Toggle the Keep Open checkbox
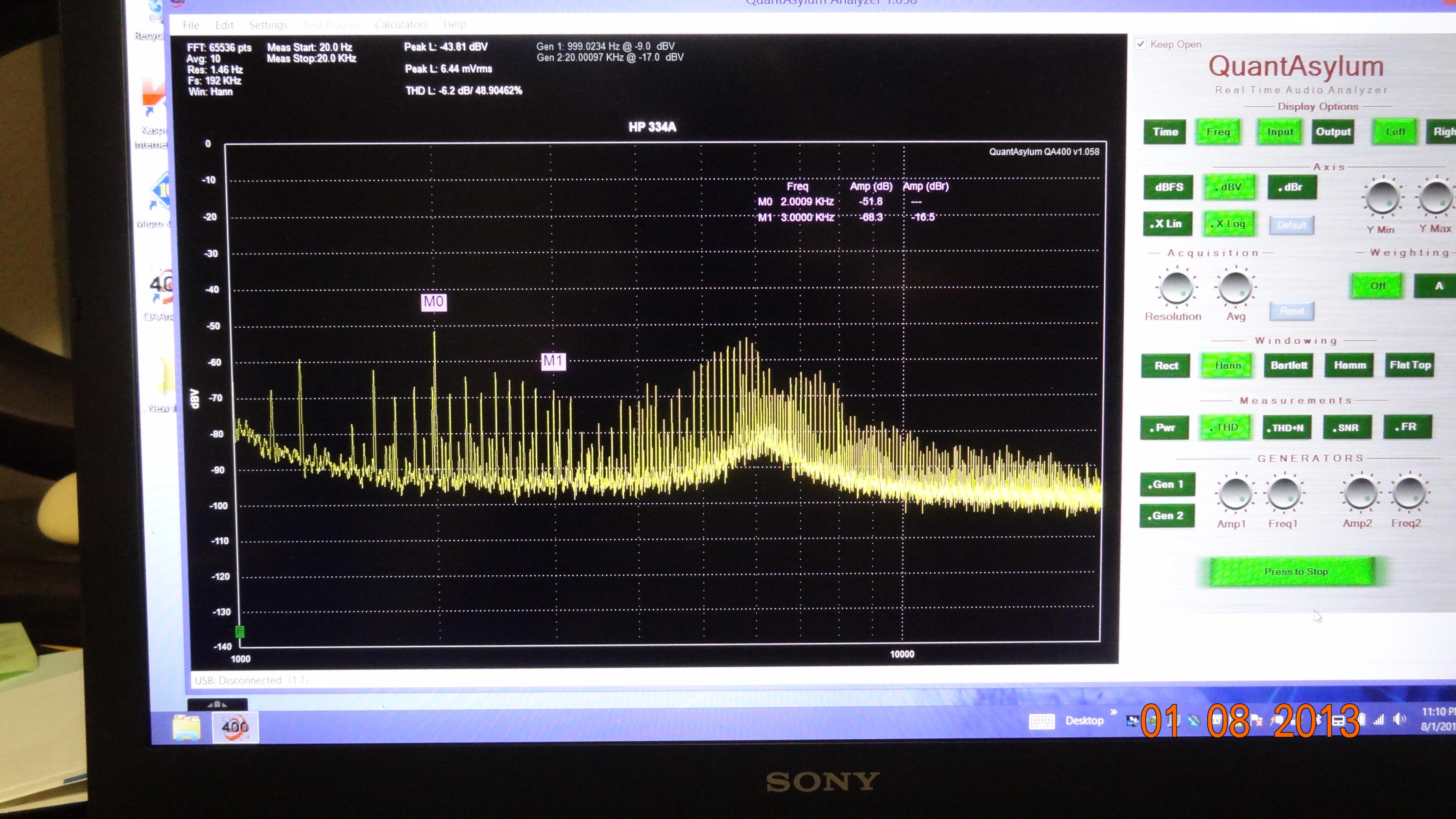The height and width of the screenshot is (819, 1456). pos(1141,44)
